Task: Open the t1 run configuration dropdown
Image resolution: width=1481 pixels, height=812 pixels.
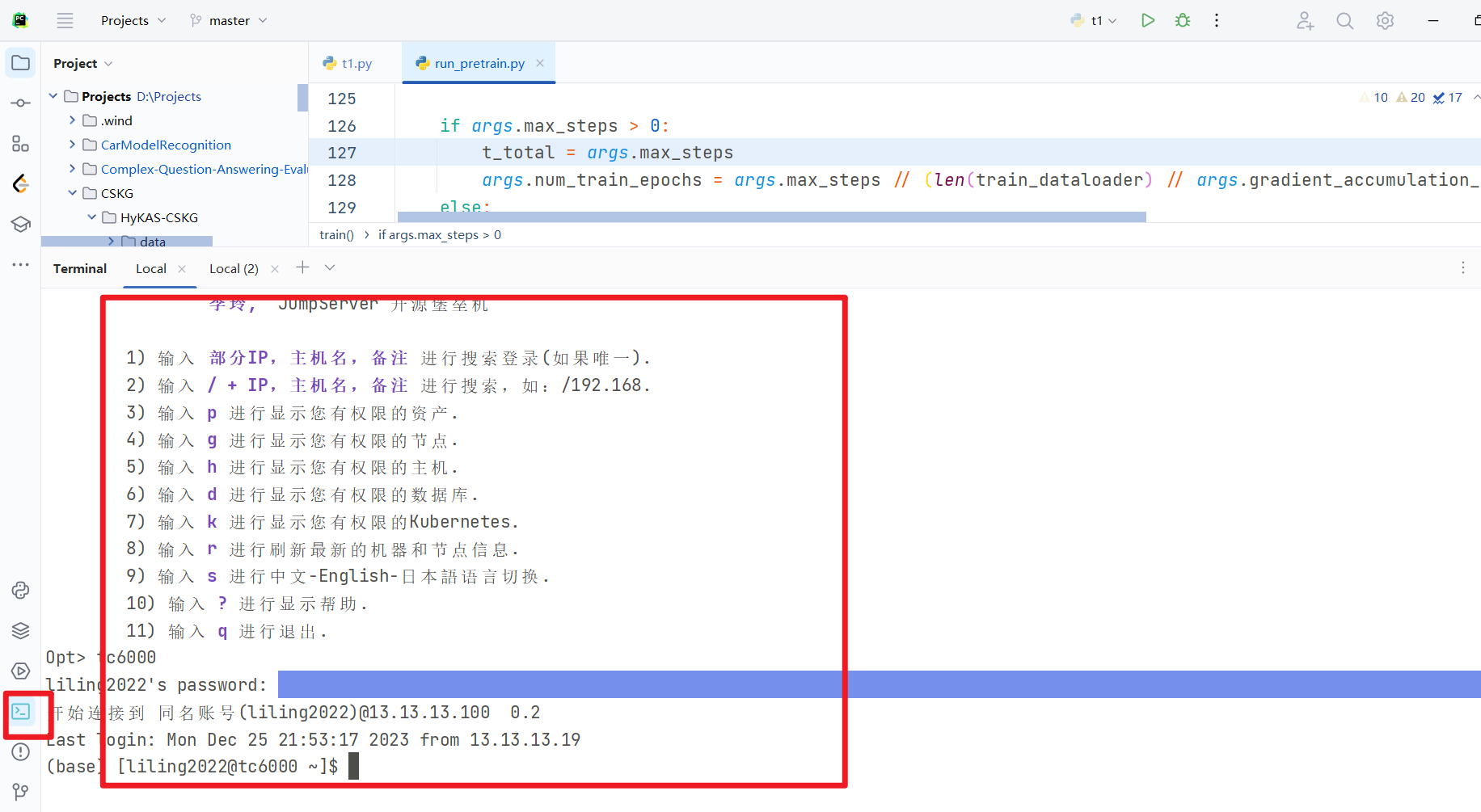Action: (1095, 21)
